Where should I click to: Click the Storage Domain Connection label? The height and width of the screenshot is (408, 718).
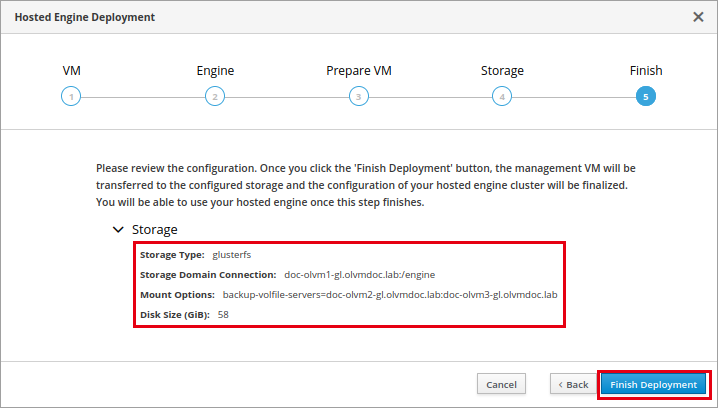(x=208, y=275)
